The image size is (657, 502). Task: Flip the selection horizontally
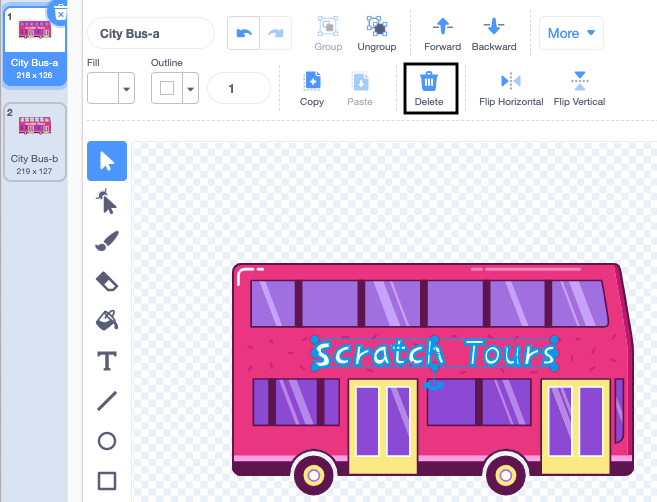point(511,88)
